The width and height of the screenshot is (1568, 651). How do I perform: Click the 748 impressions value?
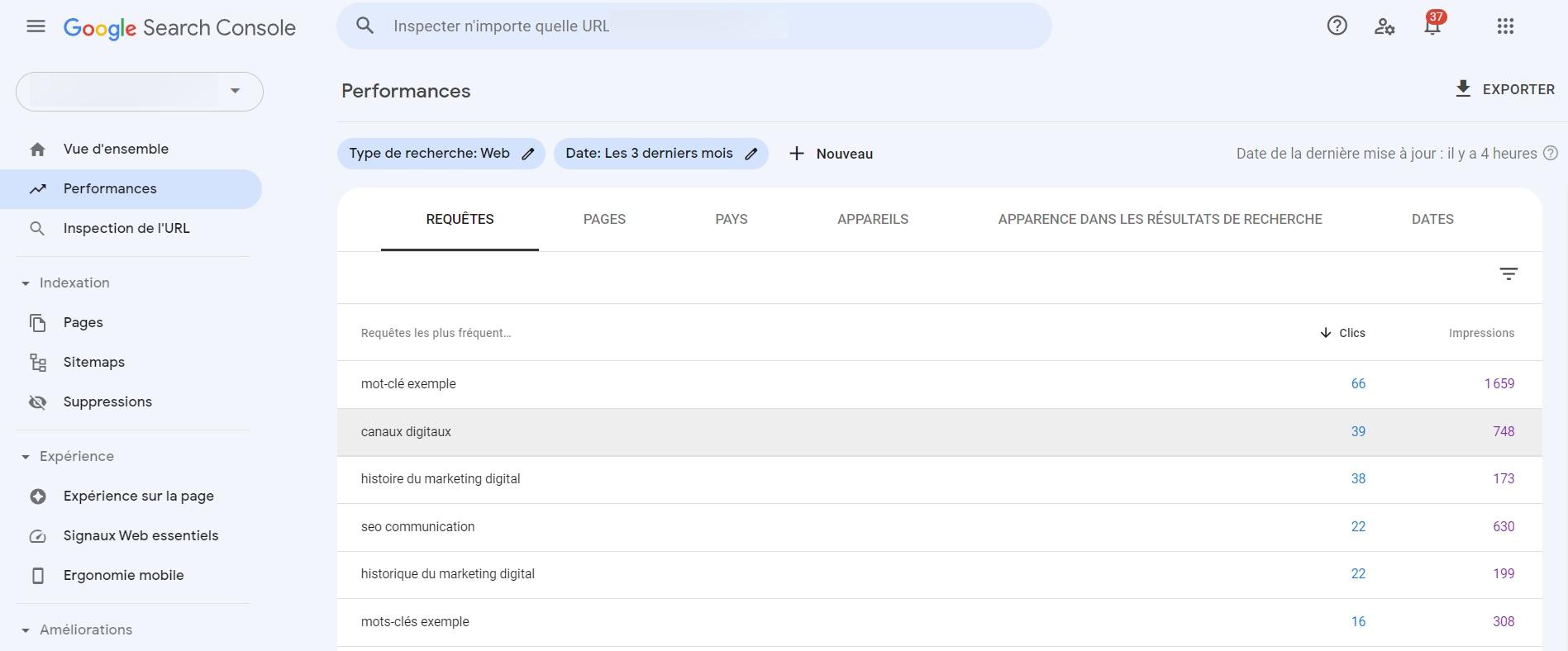(x=1504, y=432)
